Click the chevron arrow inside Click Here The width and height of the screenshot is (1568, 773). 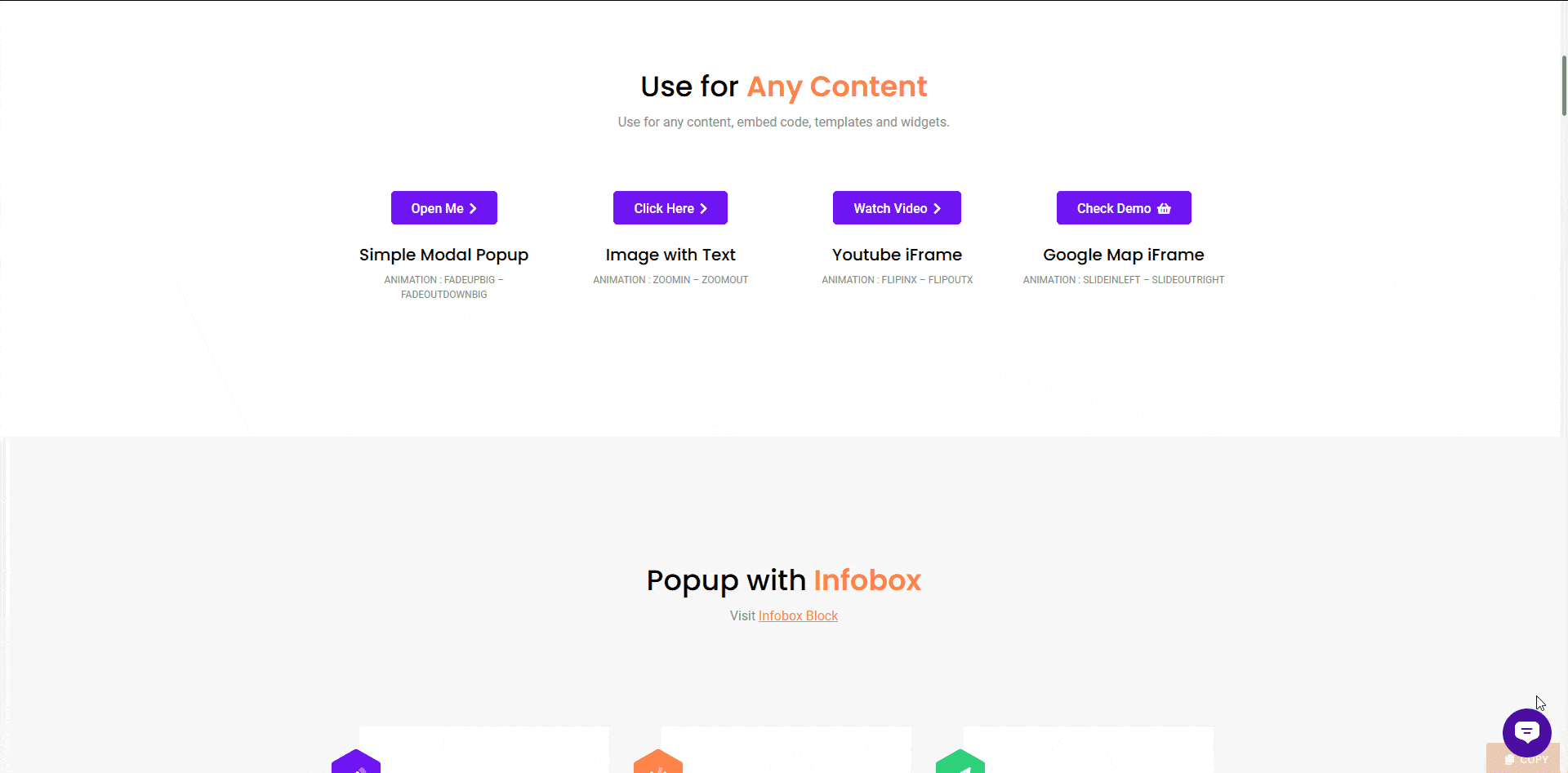(x=704, y=208)
